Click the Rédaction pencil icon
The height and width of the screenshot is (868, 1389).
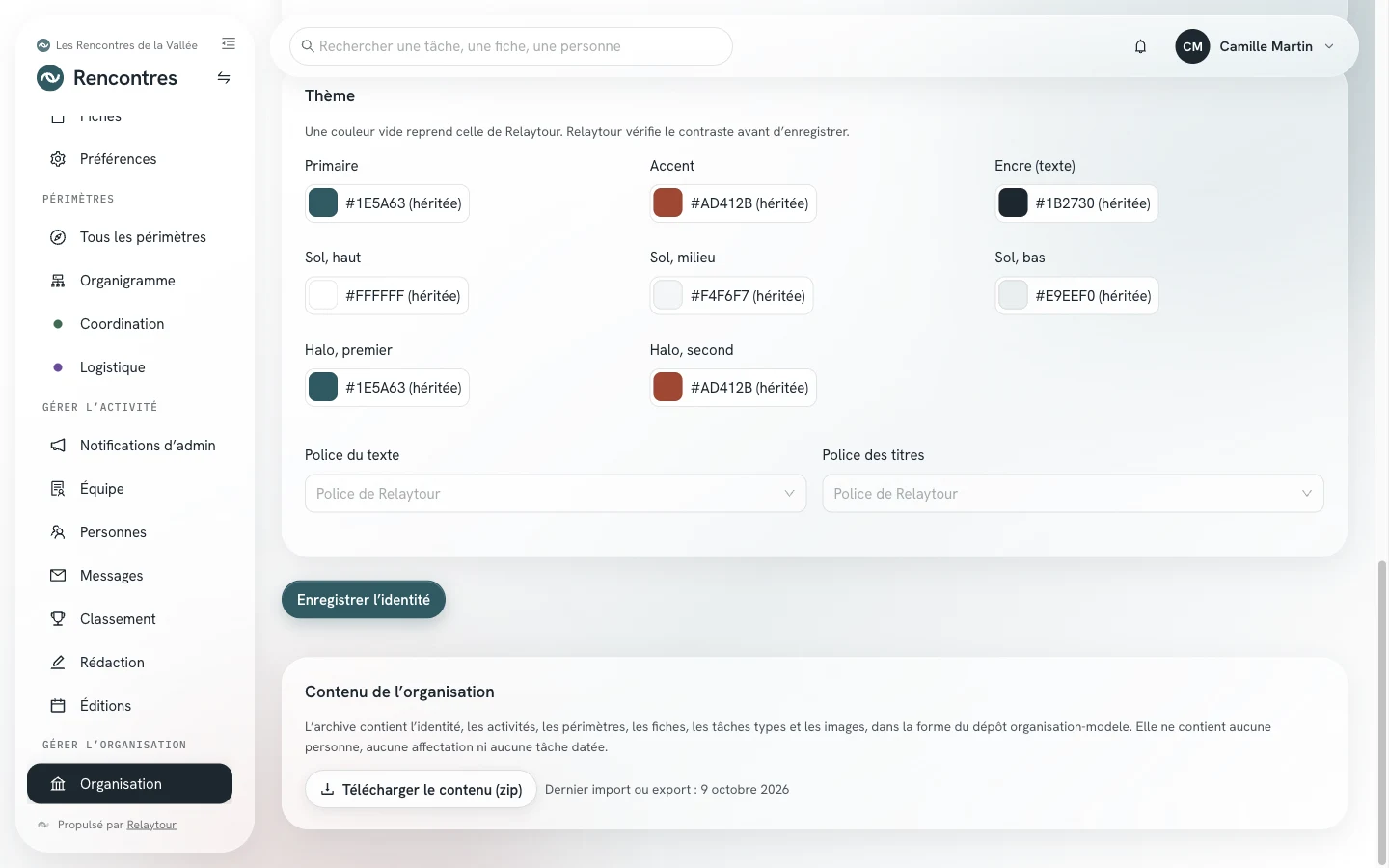tap(58, 663)
